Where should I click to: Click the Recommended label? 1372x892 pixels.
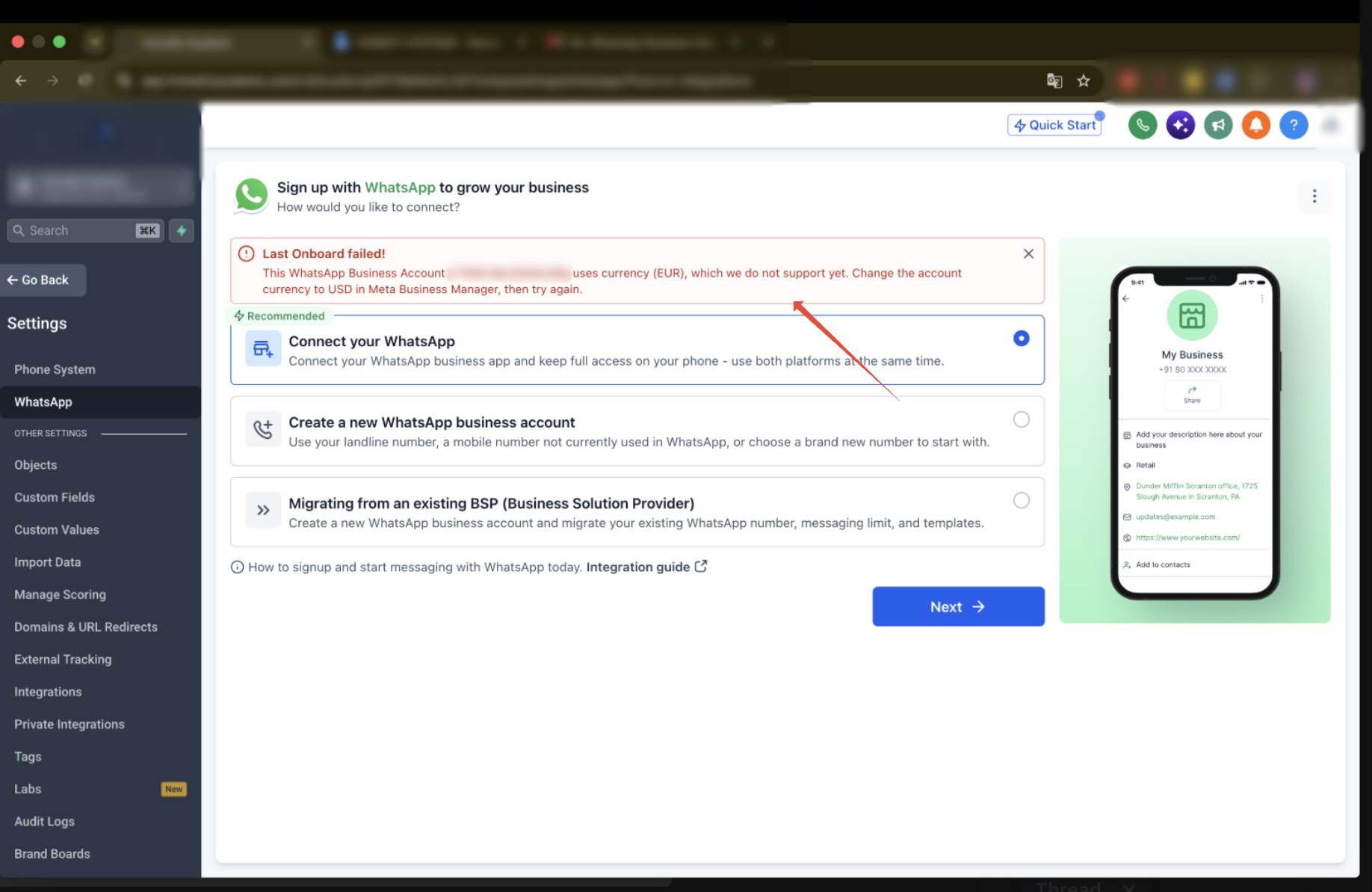pos(279,316)
